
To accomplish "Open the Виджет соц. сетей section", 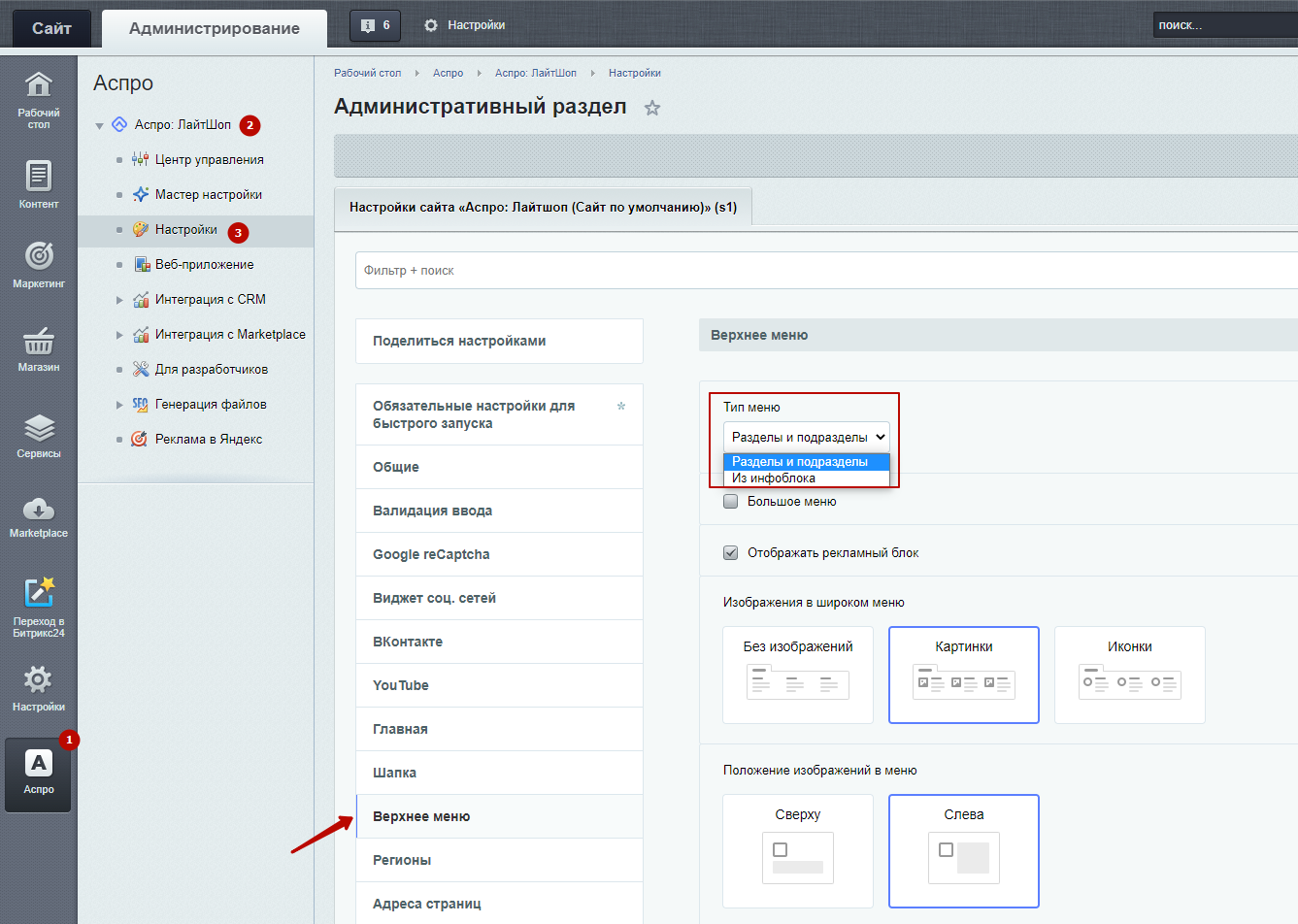I will point(499,598).
